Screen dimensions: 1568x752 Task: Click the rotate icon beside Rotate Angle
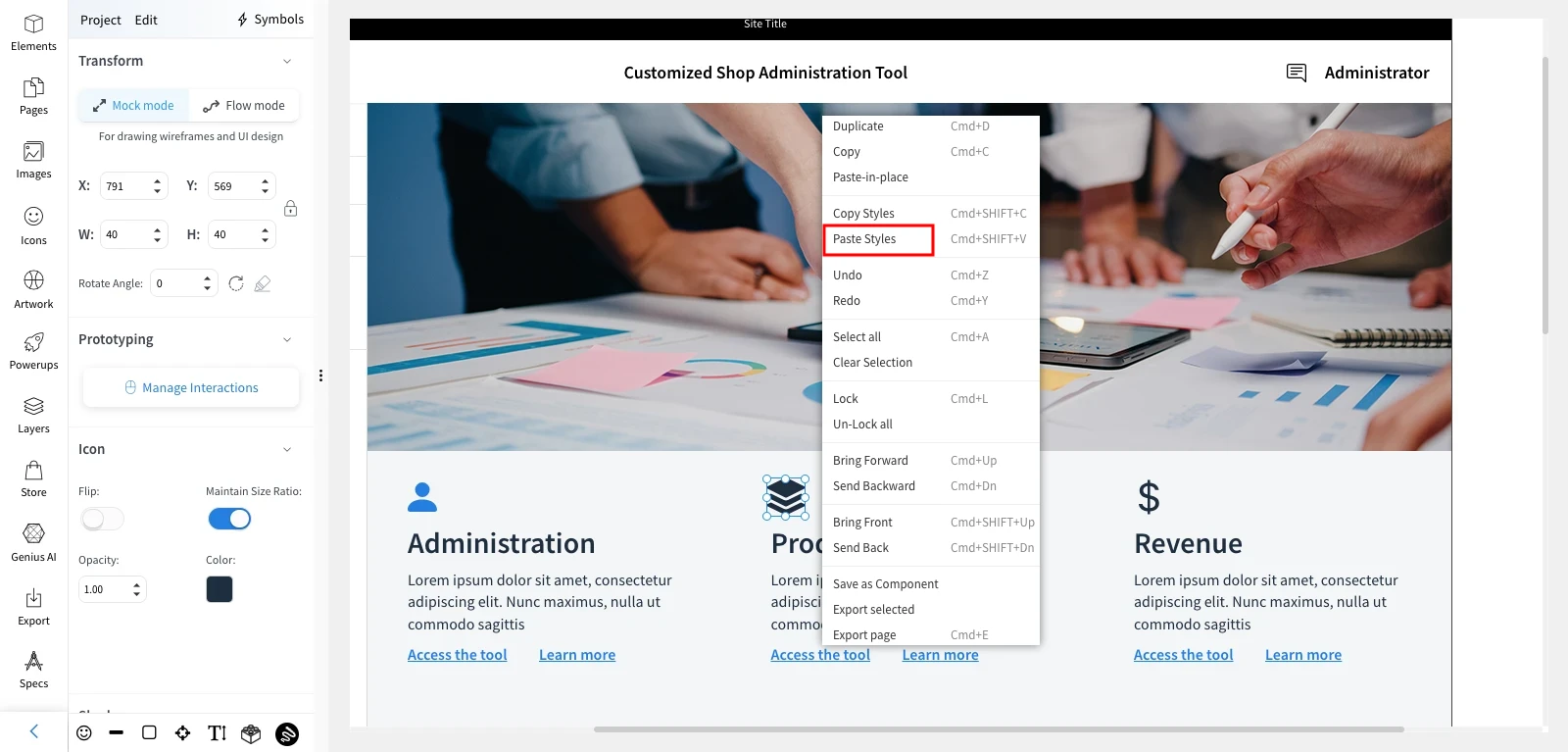236,283
